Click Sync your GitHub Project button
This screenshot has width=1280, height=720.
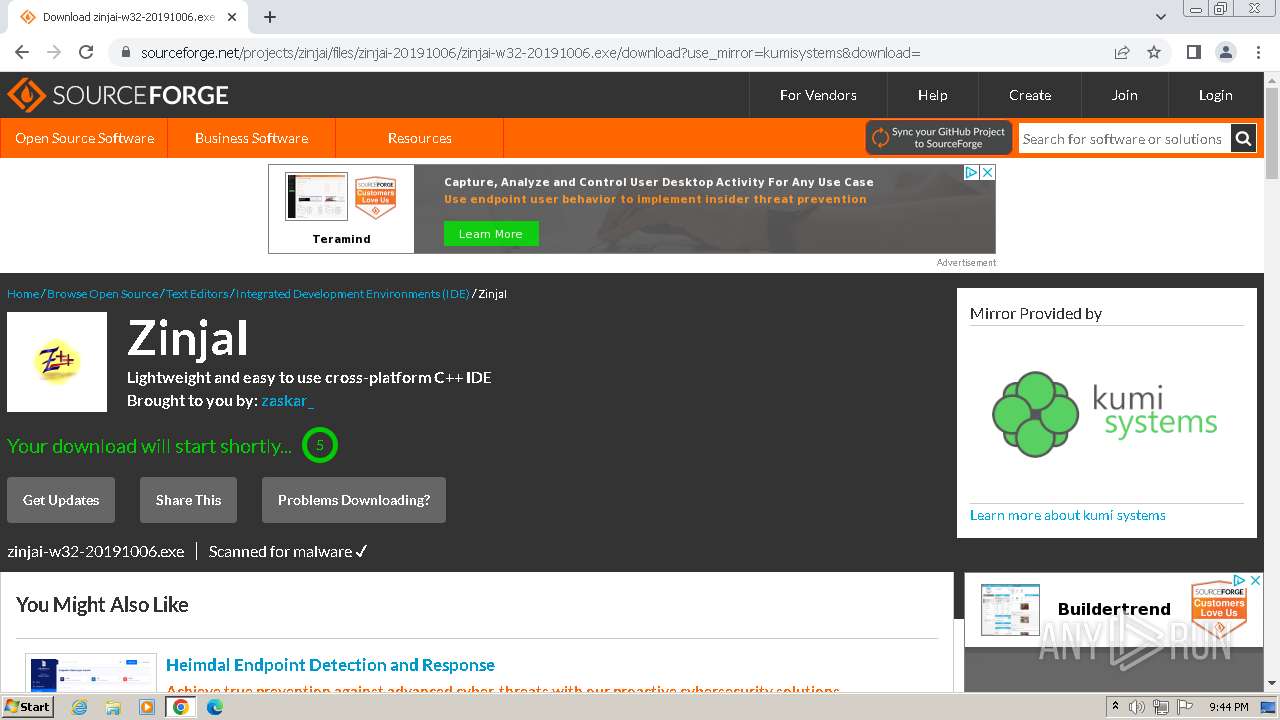(939, 138)
